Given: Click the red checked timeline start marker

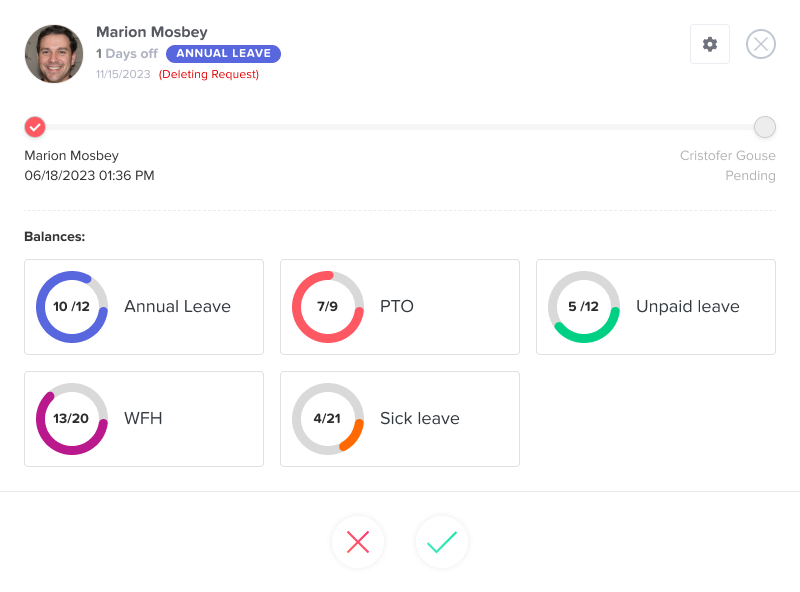Looking at the screenshot, I should coord(35,127).
